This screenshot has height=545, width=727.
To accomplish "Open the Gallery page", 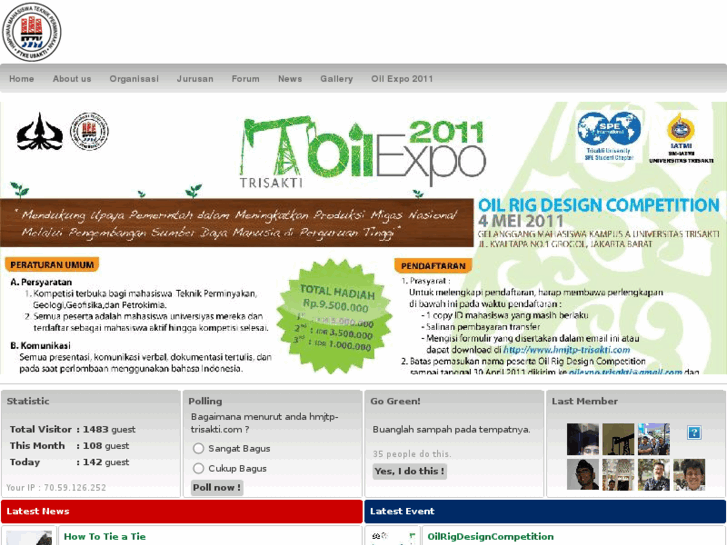I will (337, 79).
